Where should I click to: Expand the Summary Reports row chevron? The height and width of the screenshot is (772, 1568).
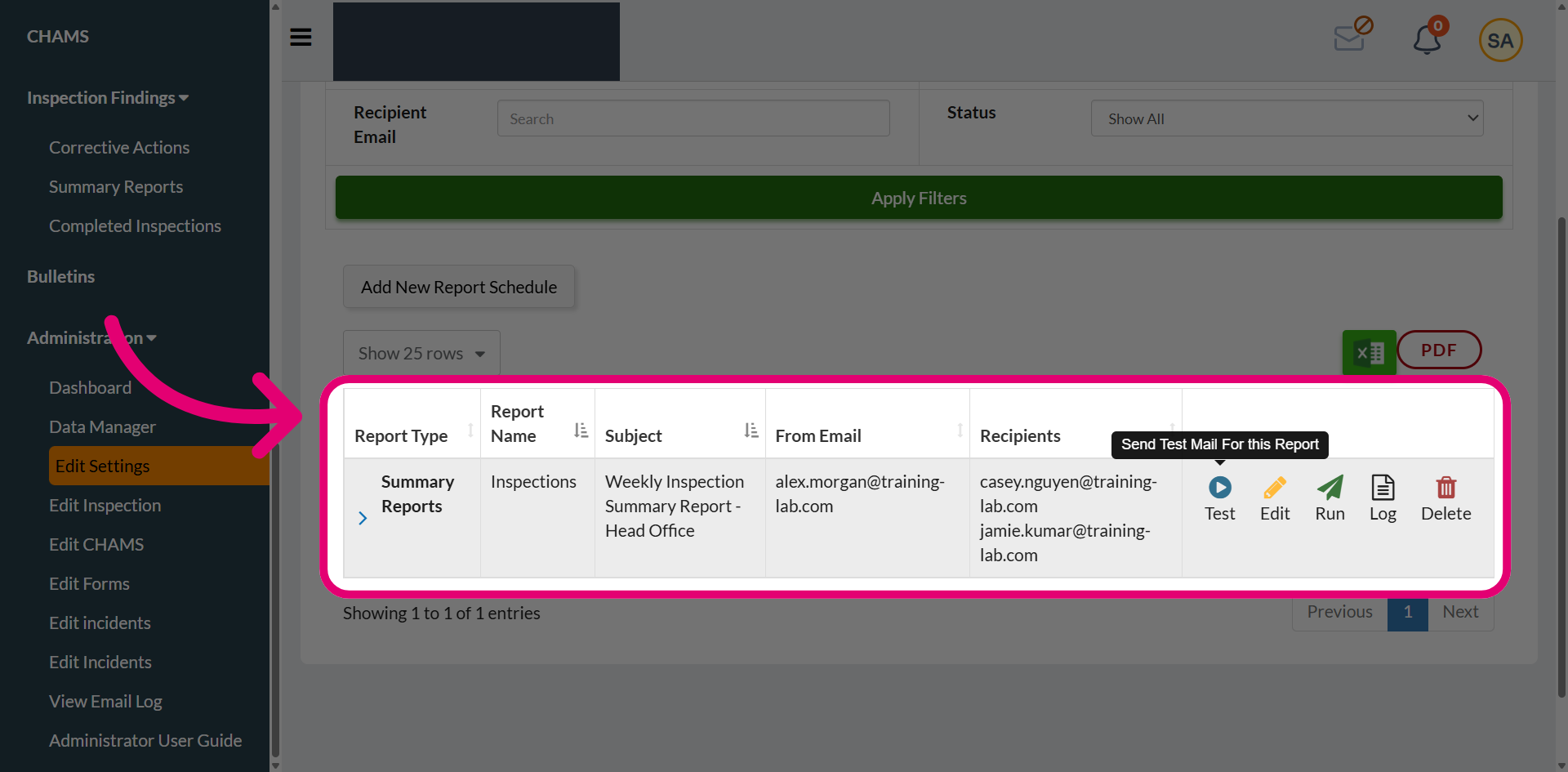point(363,518)
